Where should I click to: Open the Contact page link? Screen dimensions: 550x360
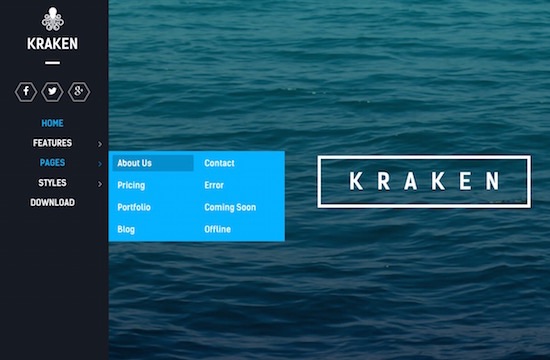point(219,163)
